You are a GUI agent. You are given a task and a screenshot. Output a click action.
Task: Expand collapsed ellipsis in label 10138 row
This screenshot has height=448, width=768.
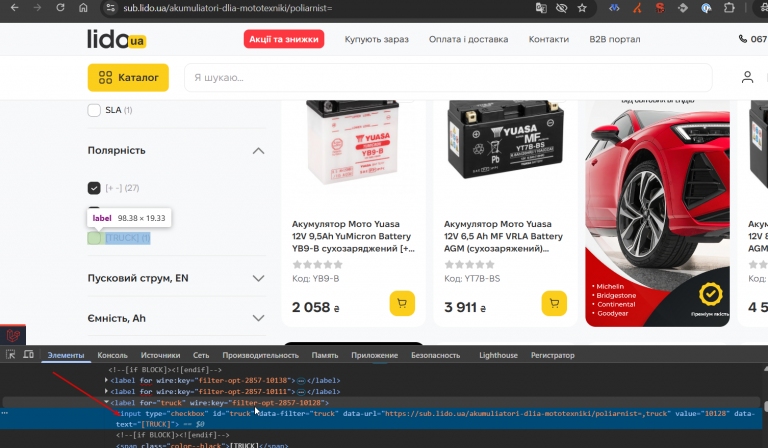pos(301,380)
